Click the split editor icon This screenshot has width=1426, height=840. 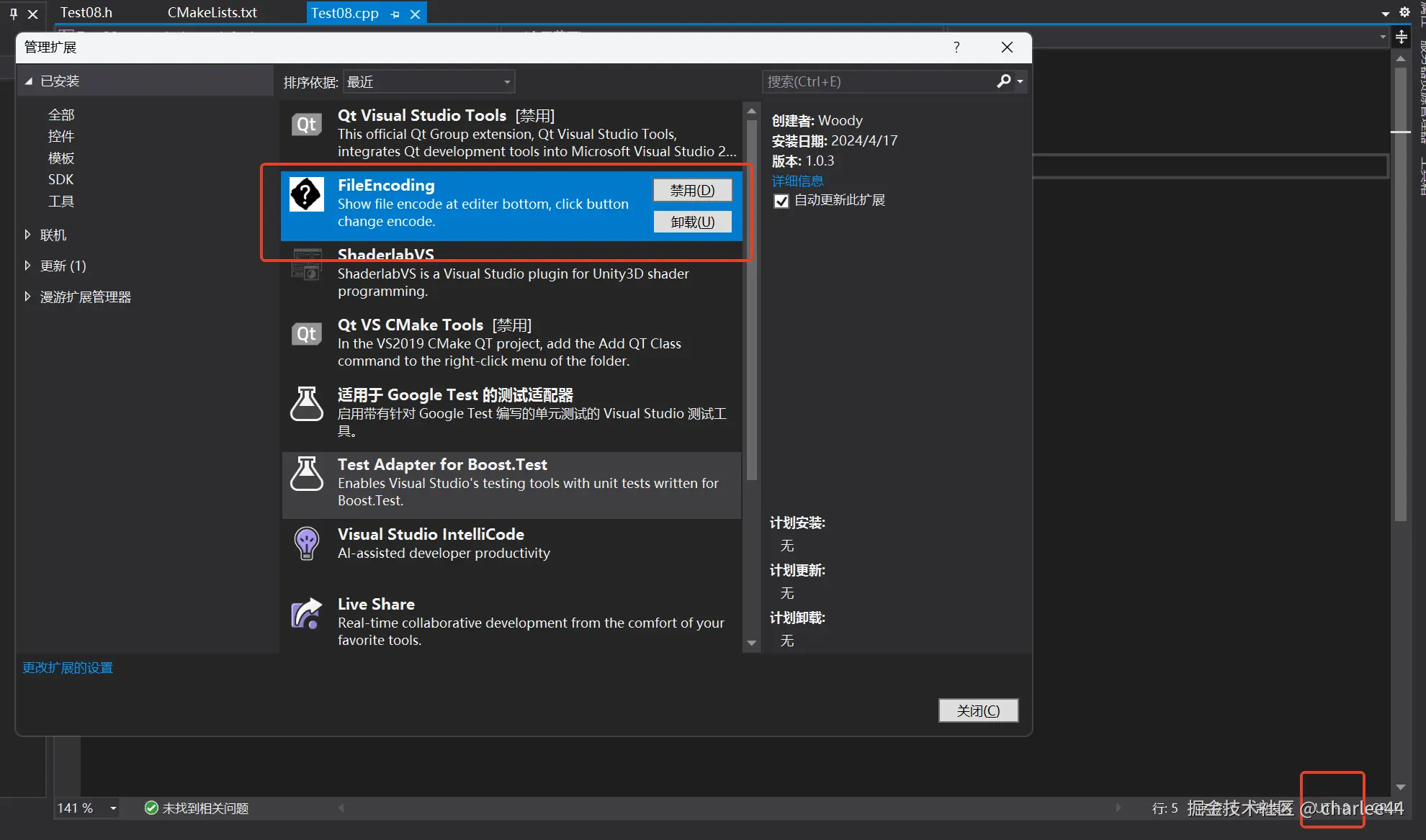[x=1402, y=37]
